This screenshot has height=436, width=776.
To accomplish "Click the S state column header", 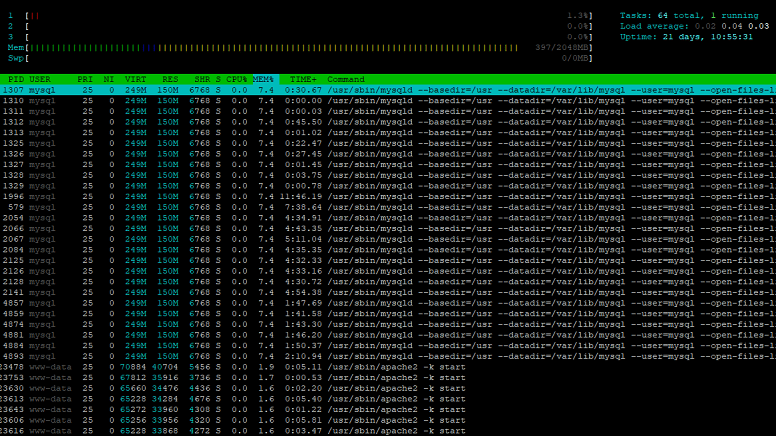I will (x=218, y=79).
